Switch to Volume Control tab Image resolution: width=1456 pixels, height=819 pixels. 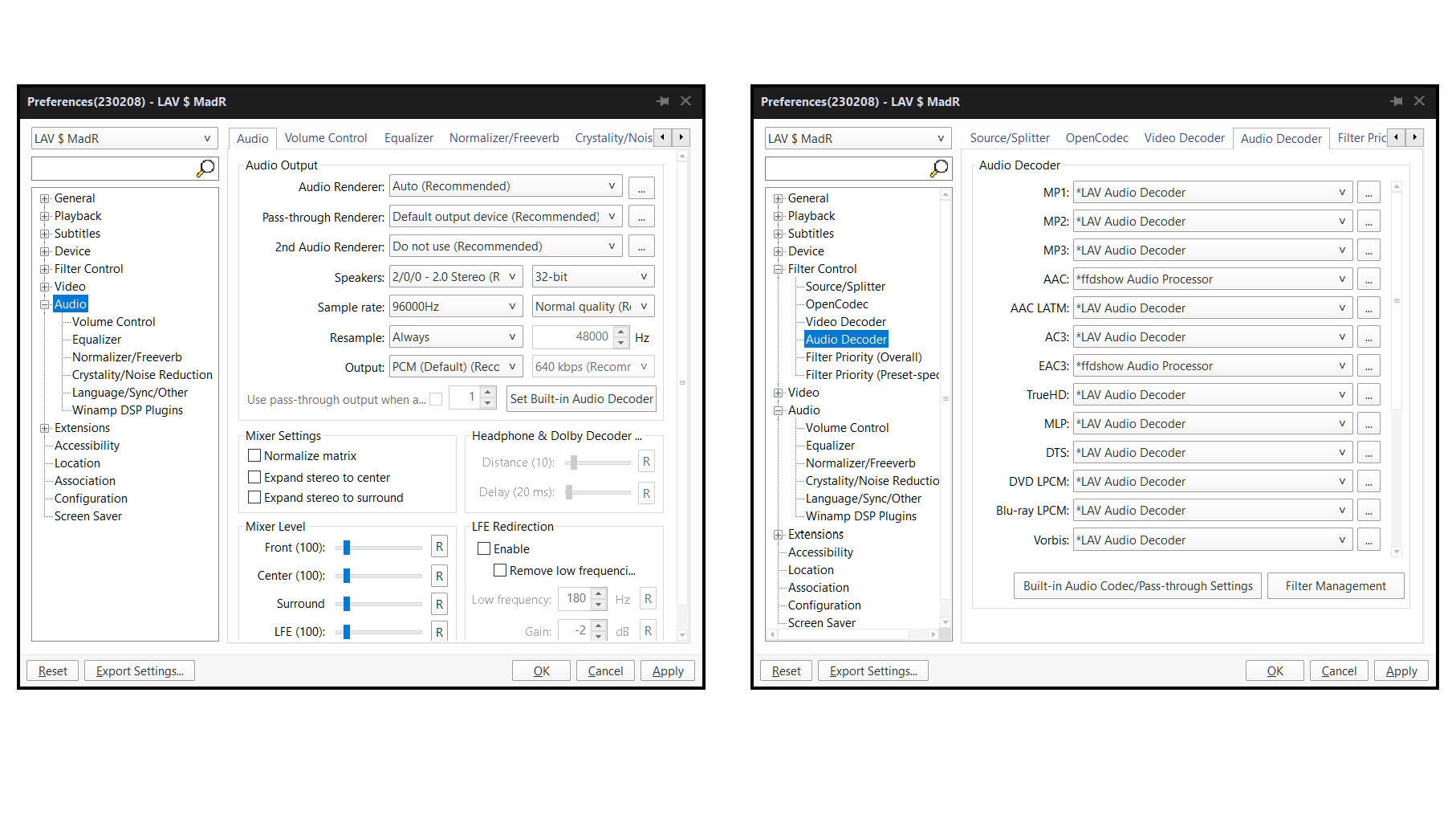tap(326, 138)
